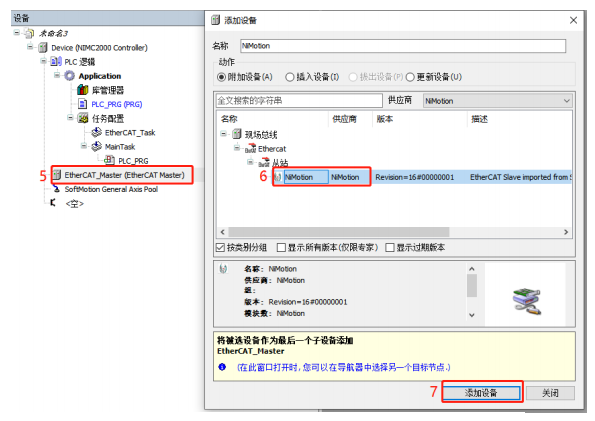Click the 添加设备 button

pyautogui.click(x=482, y=393)
